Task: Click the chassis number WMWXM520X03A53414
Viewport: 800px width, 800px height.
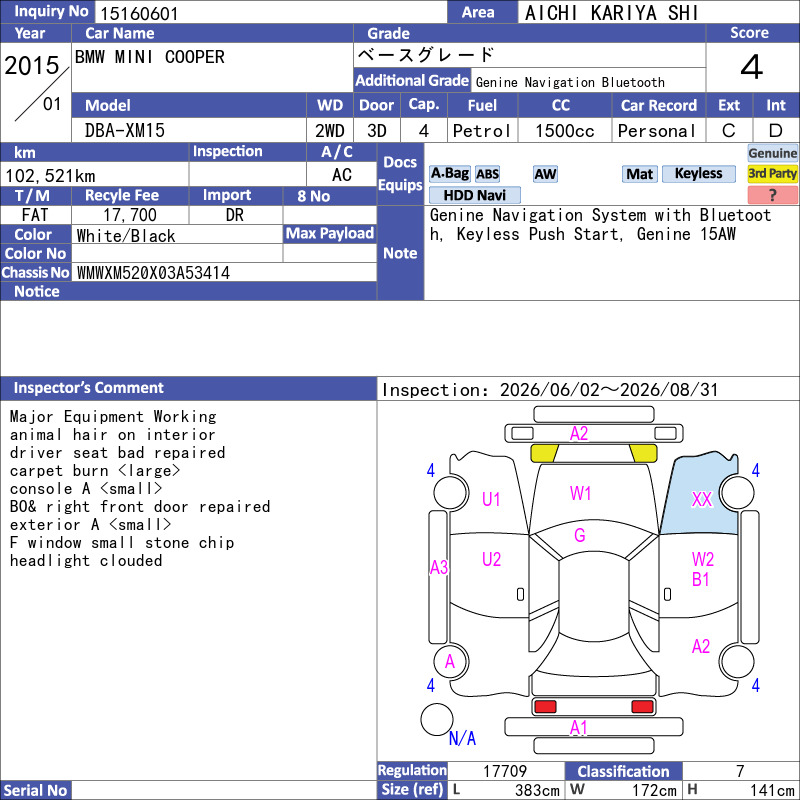Action: pos(153,272)
